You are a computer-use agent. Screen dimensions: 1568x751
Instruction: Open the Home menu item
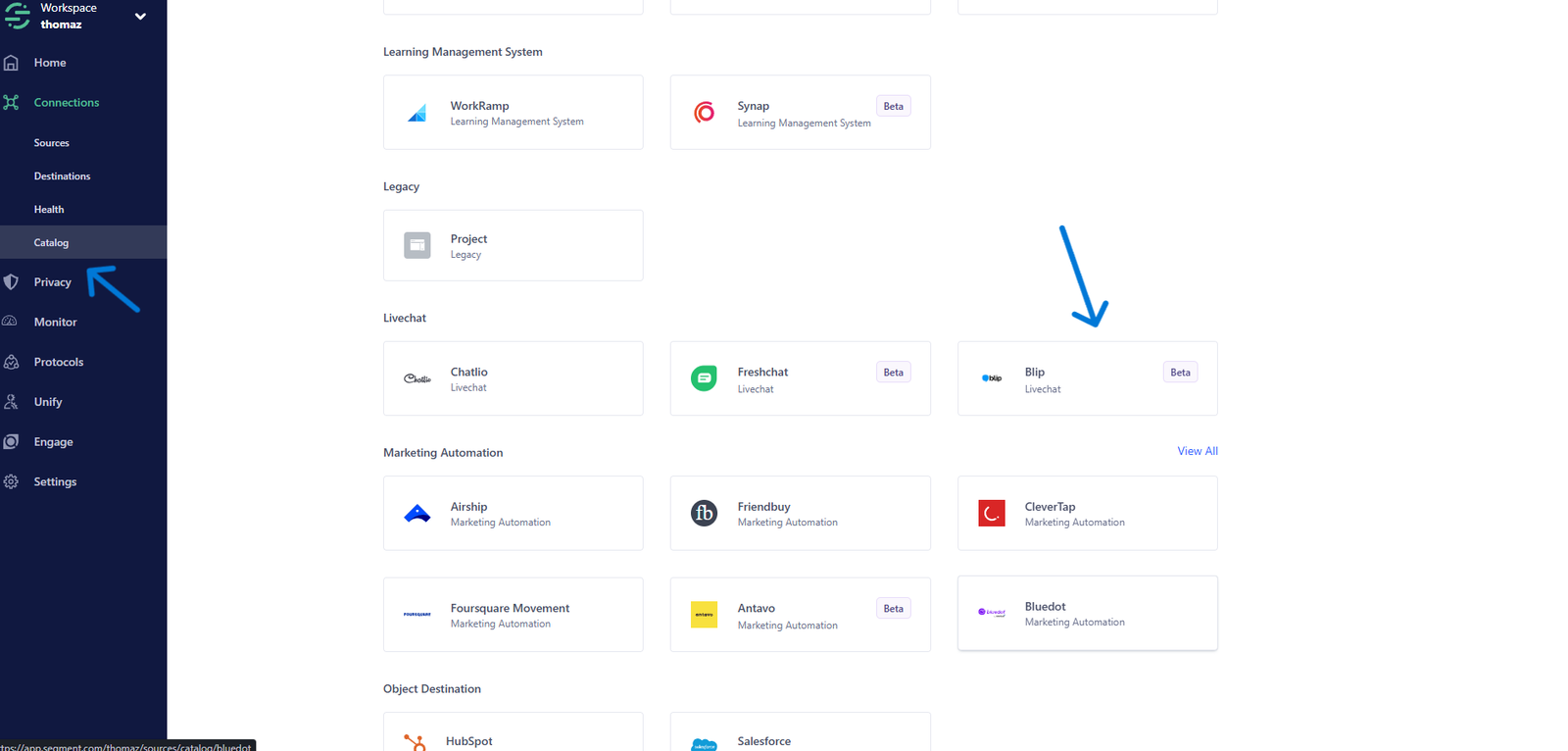[x=50, y=63]
